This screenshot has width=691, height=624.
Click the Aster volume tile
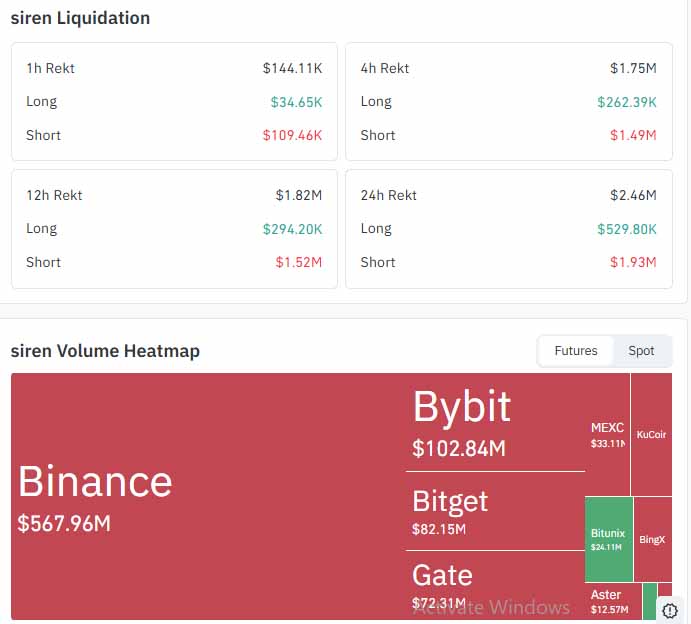[612, 601]
